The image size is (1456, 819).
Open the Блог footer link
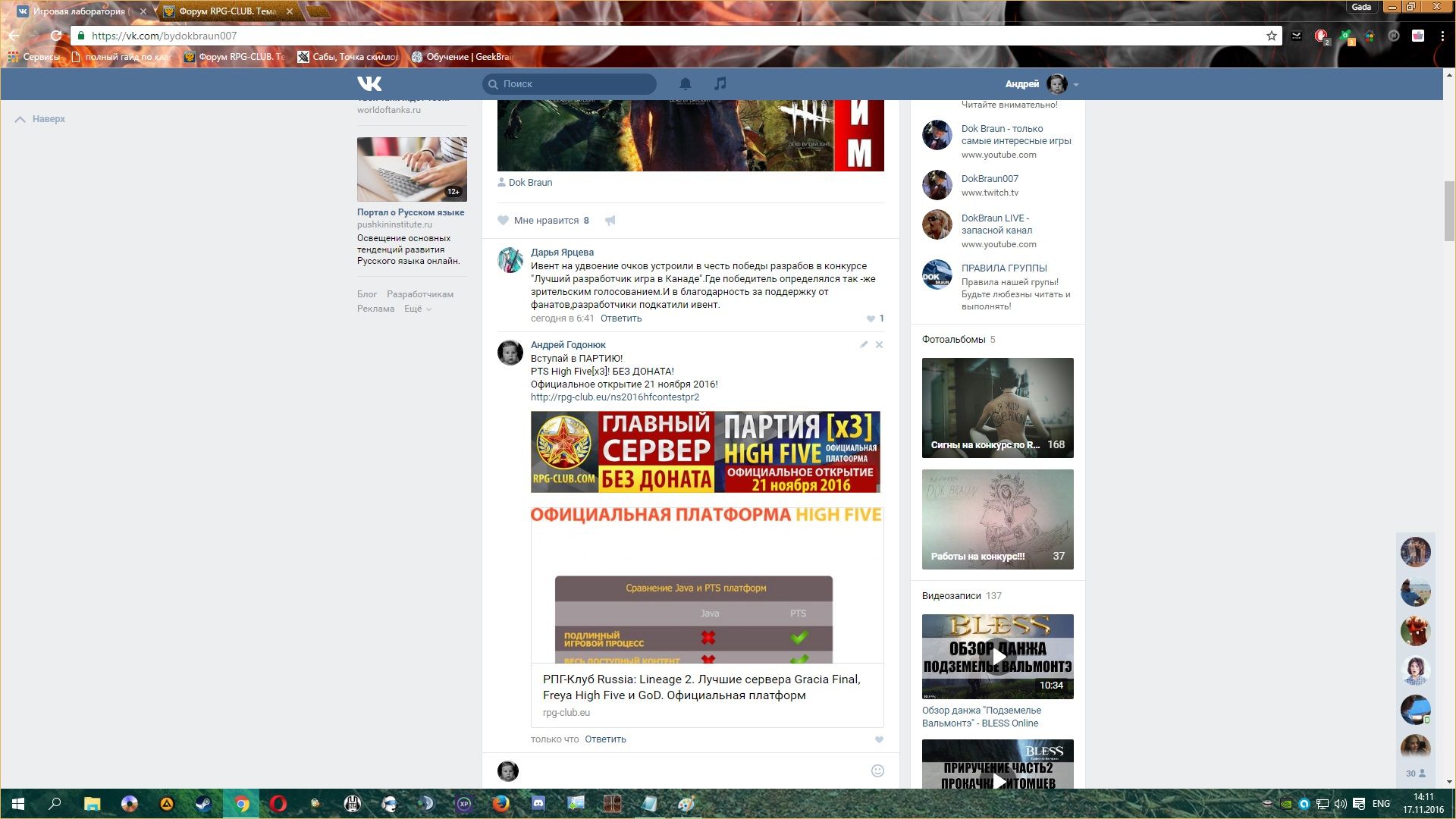(x=367, y=294)
